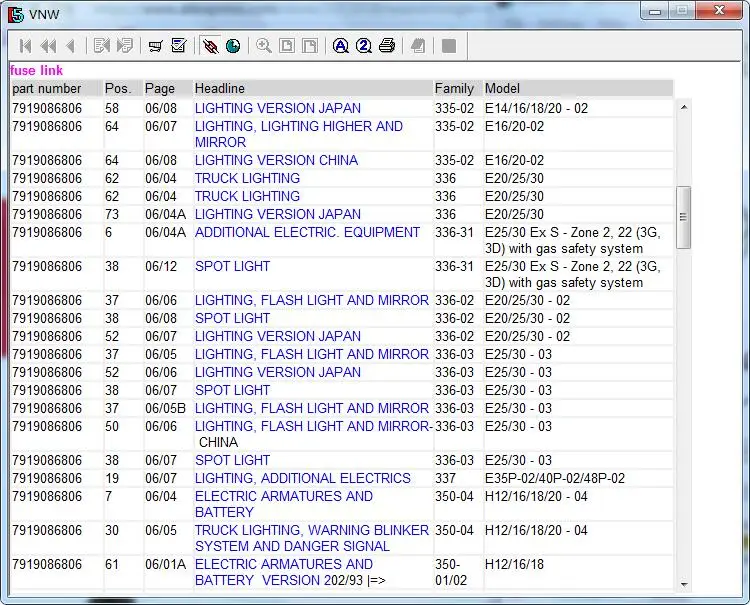
Task: Click the first-page navigation arrow icon
Action: coord(25,46)
